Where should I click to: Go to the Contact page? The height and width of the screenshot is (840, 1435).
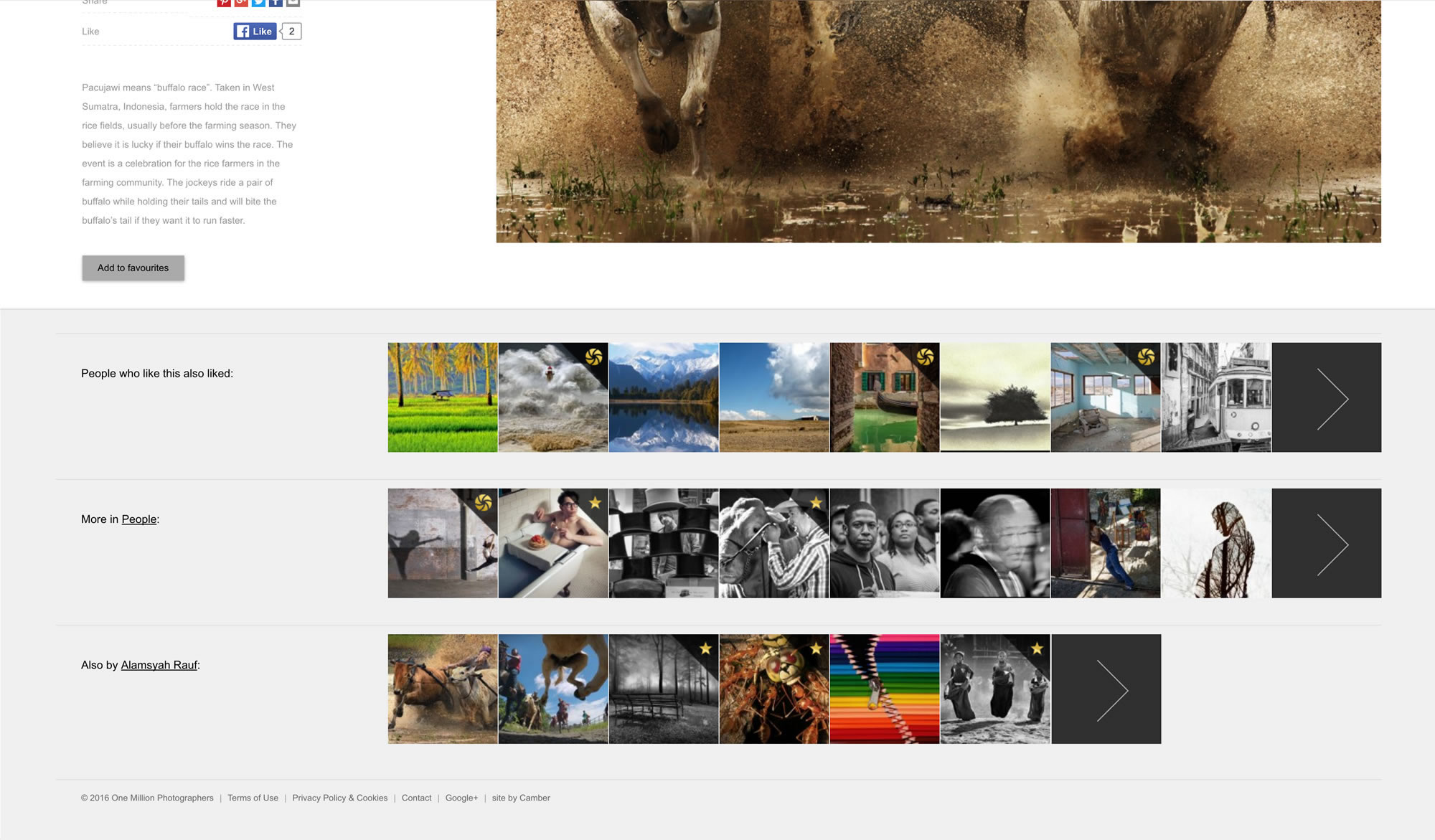pos(416,798)
